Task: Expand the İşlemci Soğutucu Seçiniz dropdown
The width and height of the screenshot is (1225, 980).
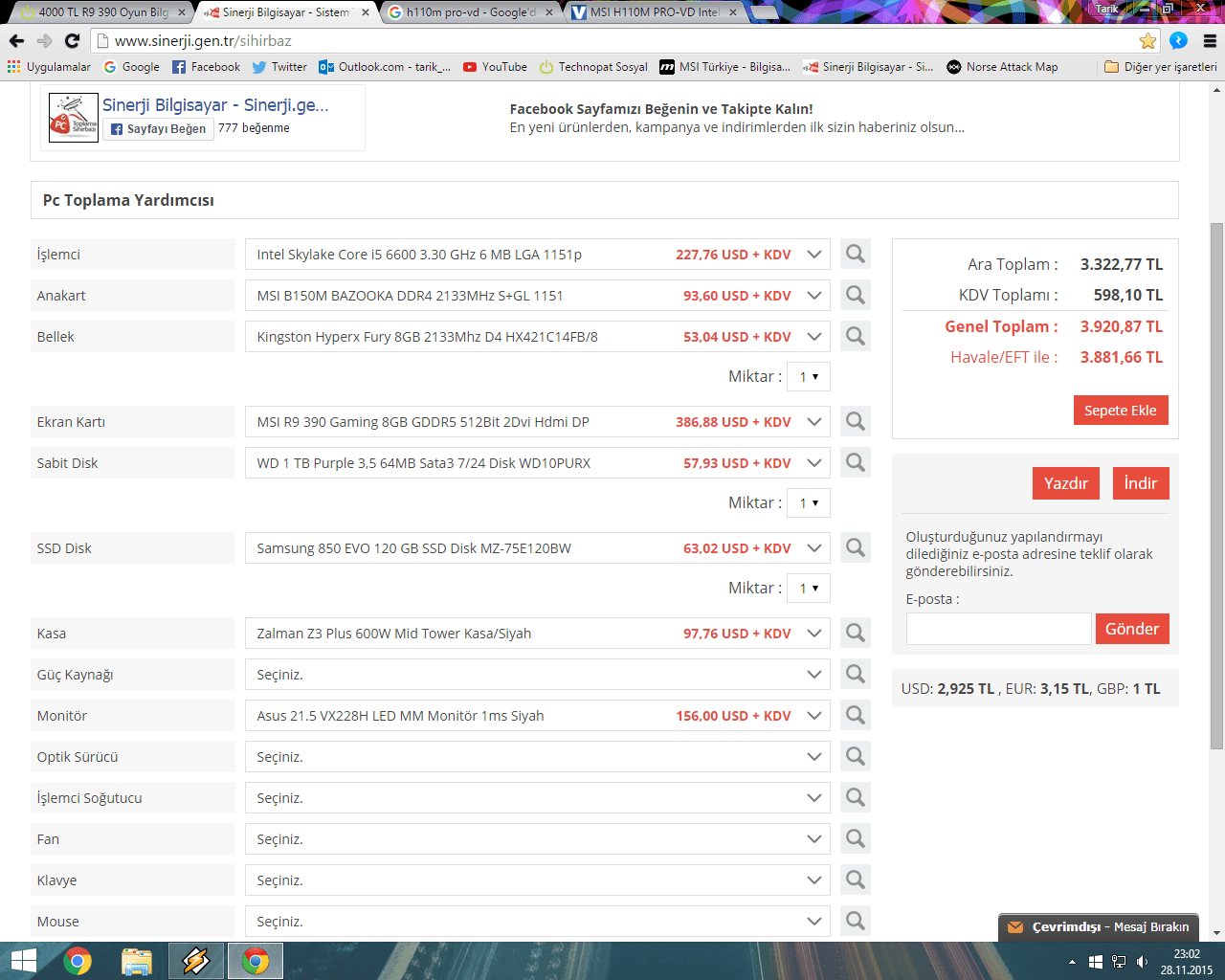Action: point(538,797)
